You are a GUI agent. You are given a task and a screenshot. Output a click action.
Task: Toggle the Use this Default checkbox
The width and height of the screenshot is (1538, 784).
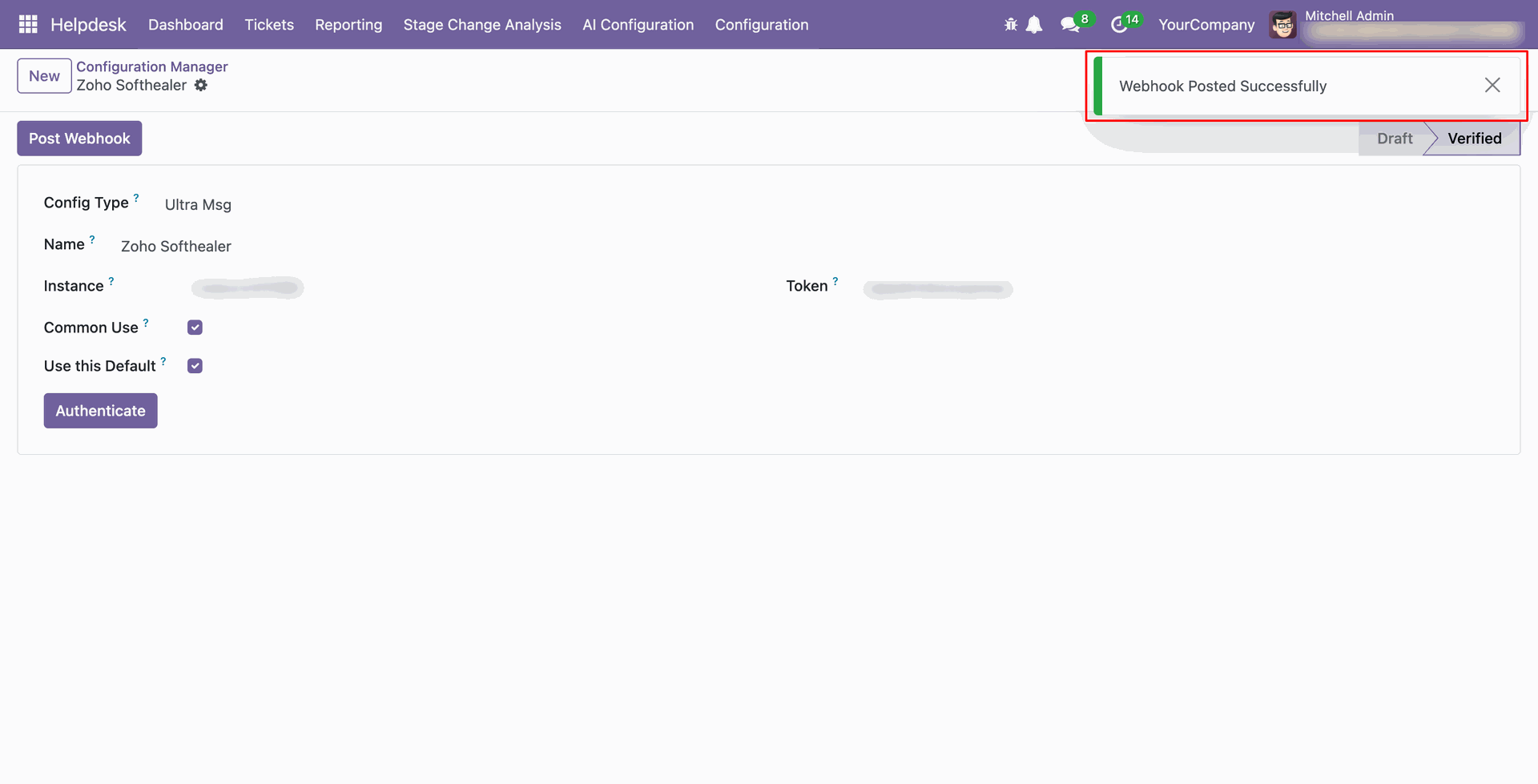click(195, 366)
